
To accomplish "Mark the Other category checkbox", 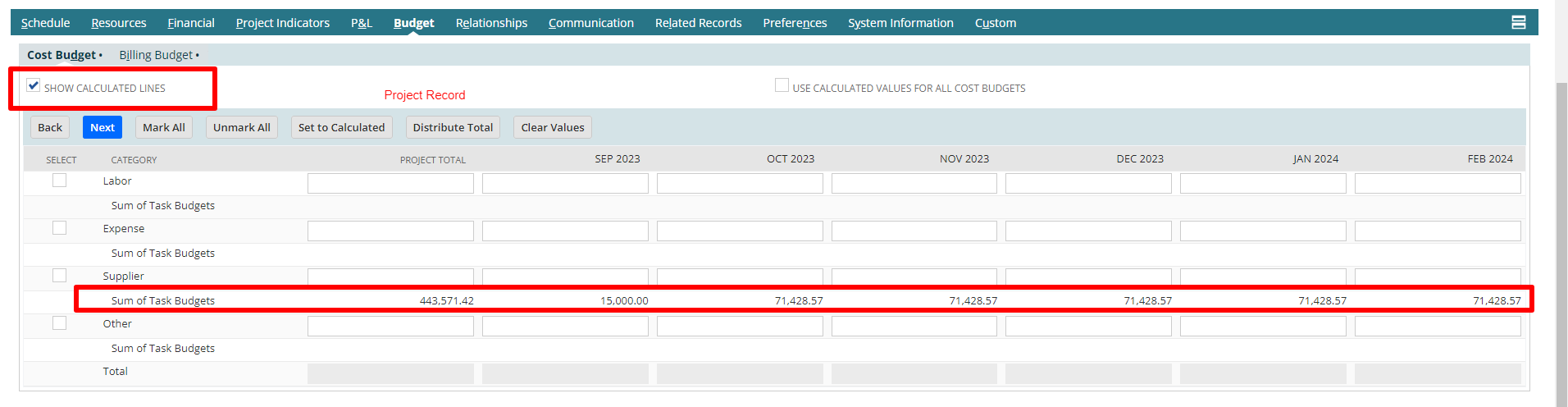I will coord(59,323).
